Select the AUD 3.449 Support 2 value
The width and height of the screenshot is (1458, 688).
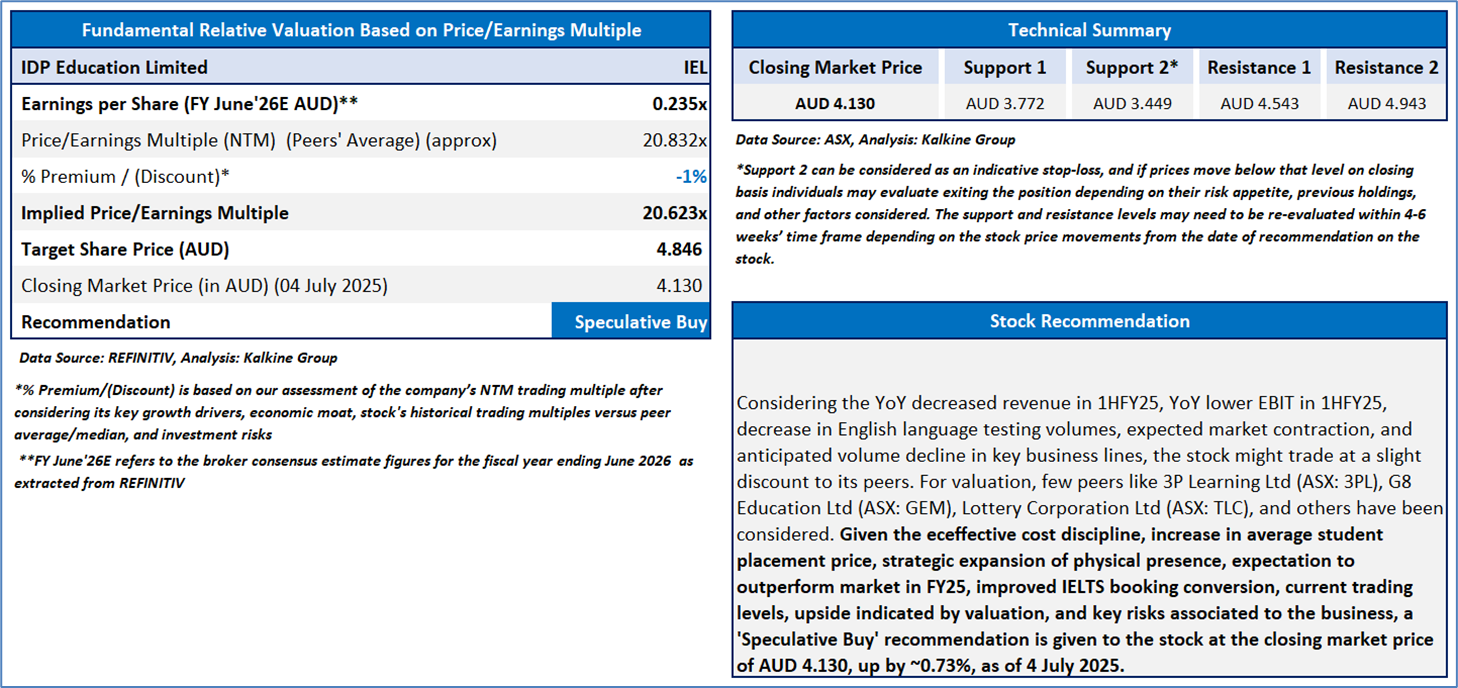pos(1132,103)
